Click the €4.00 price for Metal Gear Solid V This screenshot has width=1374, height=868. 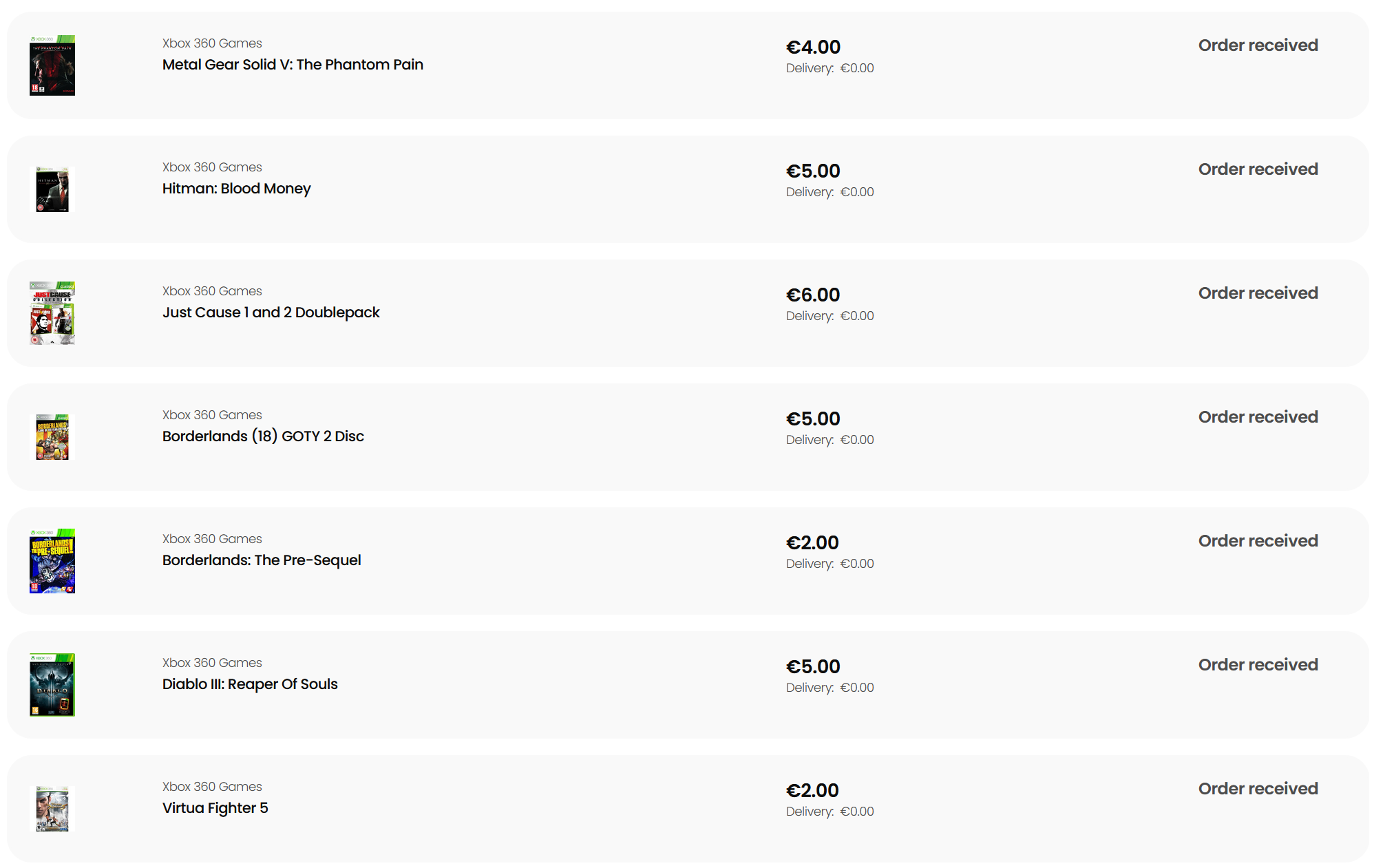click(x=813, y=47)
